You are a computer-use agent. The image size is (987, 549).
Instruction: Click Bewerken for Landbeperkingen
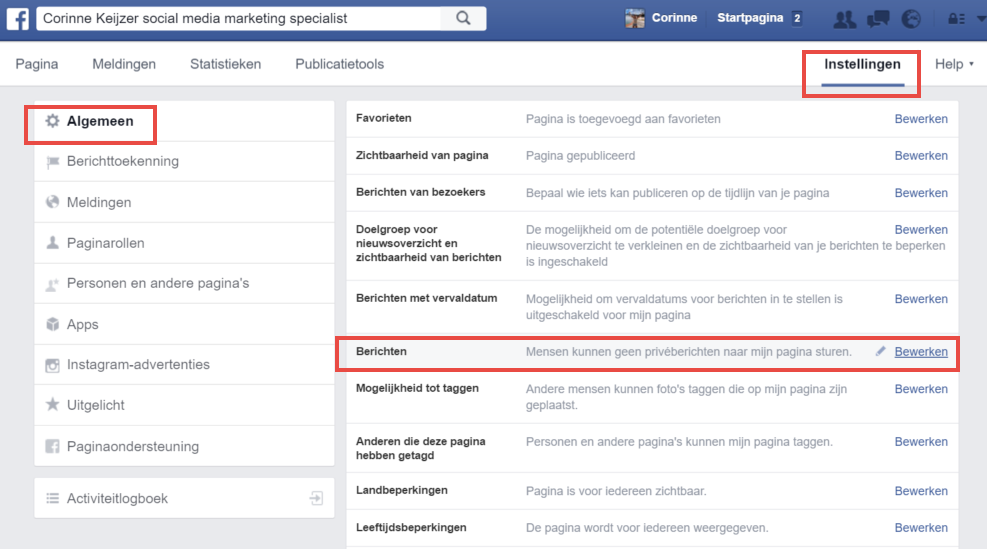click(921, 491)
